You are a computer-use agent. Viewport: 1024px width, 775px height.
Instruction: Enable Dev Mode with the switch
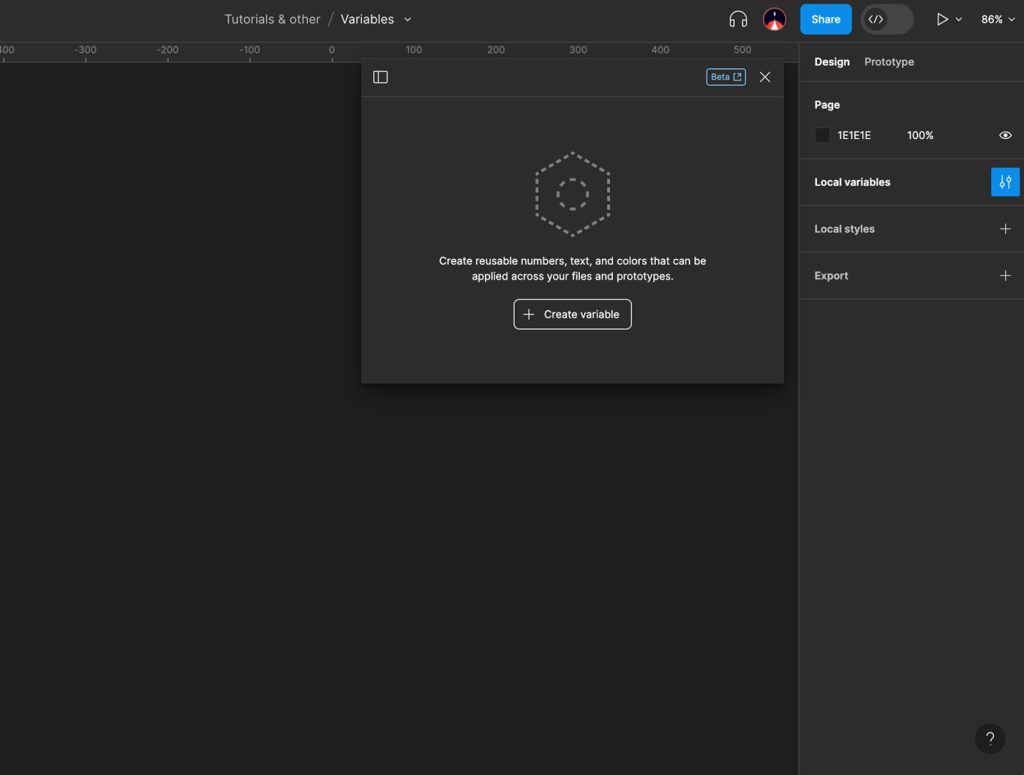point(886,18)
